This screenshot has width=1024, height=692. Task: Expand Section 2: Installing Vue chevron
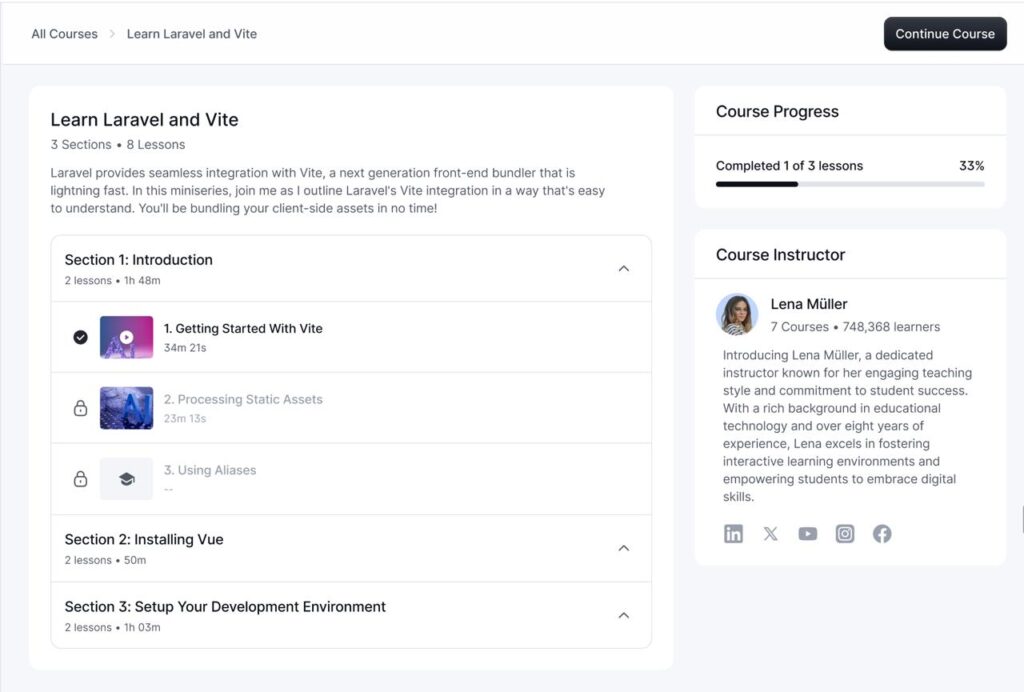click(624, 548)
